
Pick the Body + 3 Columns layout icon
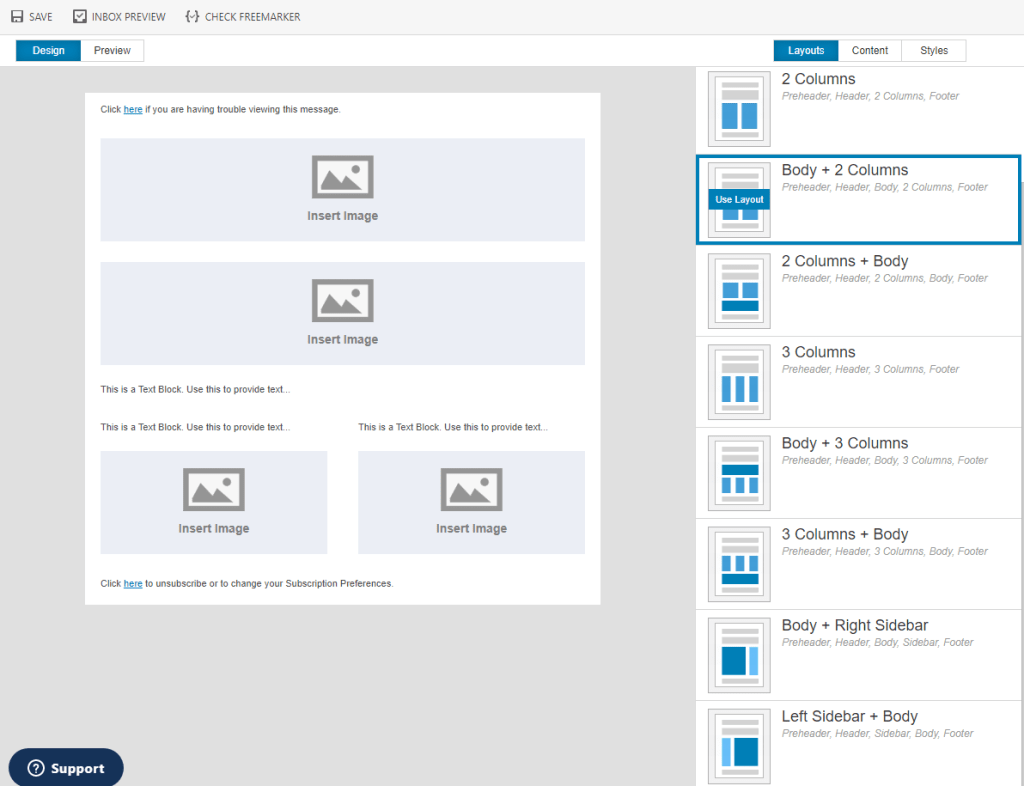point(739,472)
